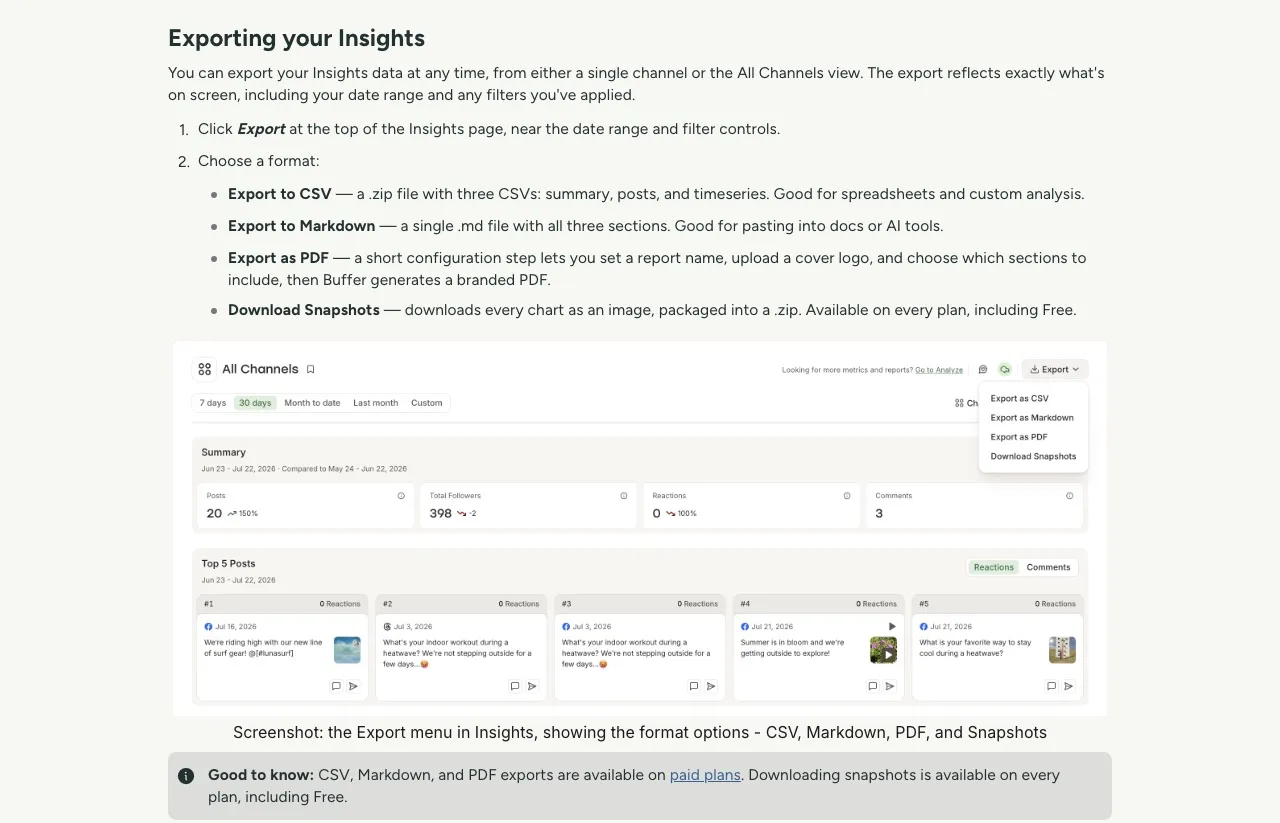This screenshot has height=823, width=1280.
Task: Click the send icon on post #3
Action: 711,686
